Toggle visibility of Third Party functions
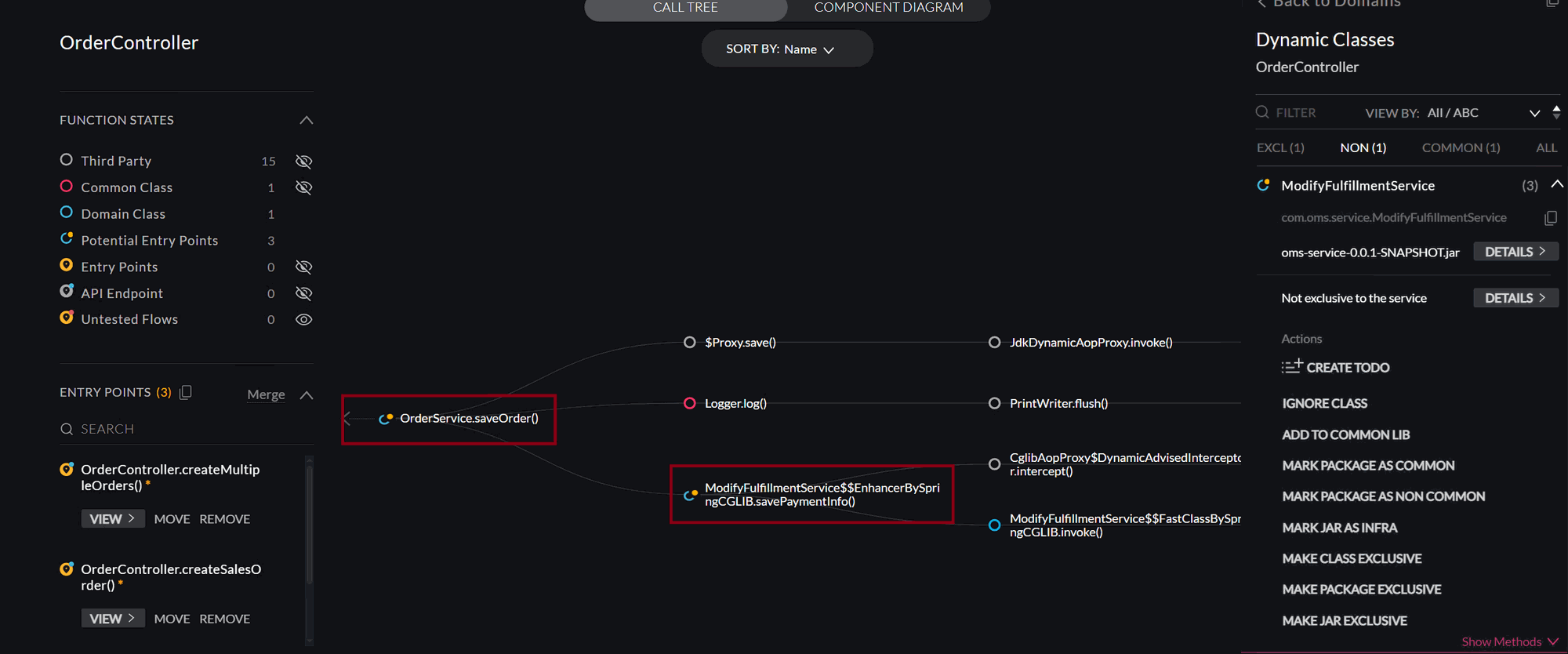The image size is (1568, 654). point(303,162)
